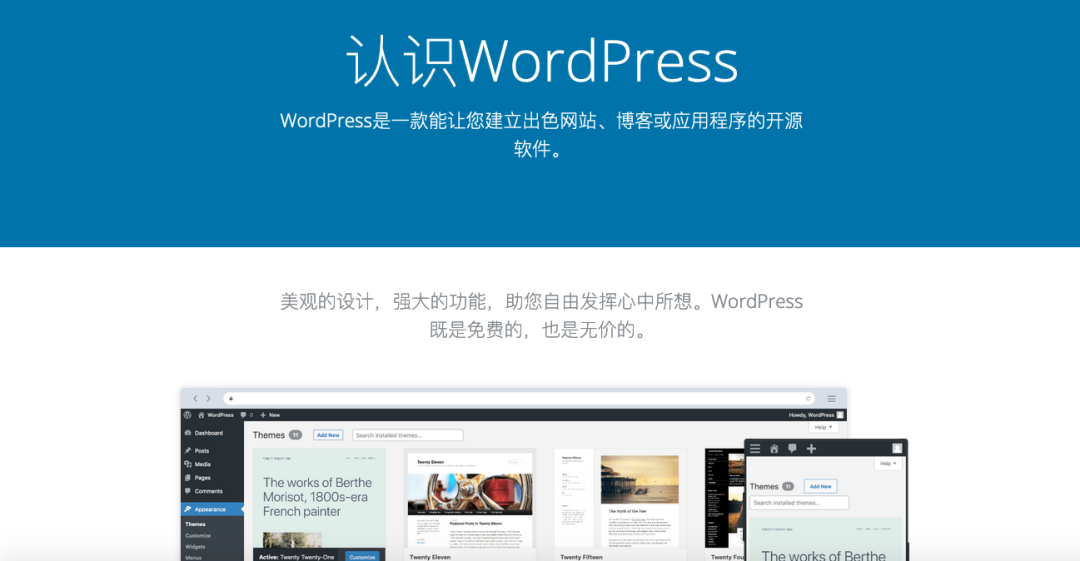
Task: Select the Twenty Twenty-One theme thumbnail
Action: [x=319, y=500]
